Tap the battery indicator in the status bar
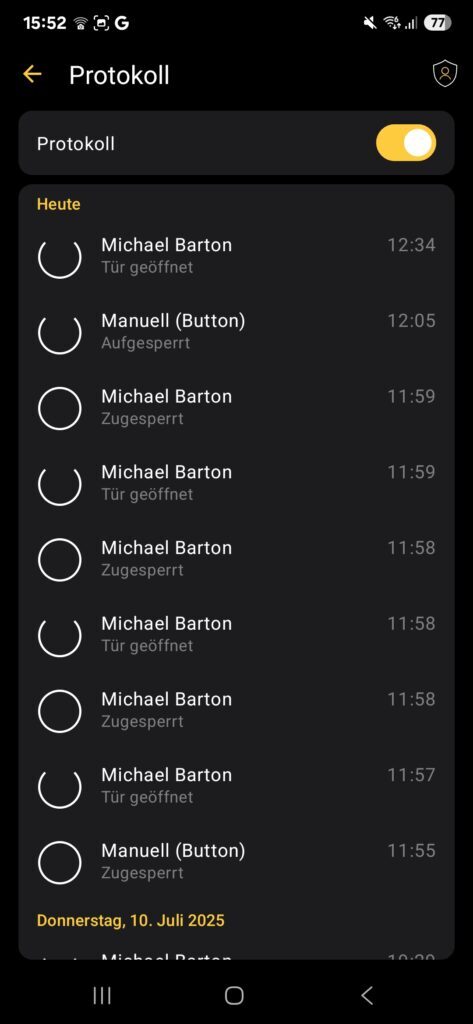473x1024 pixels. tap(437, 23)
